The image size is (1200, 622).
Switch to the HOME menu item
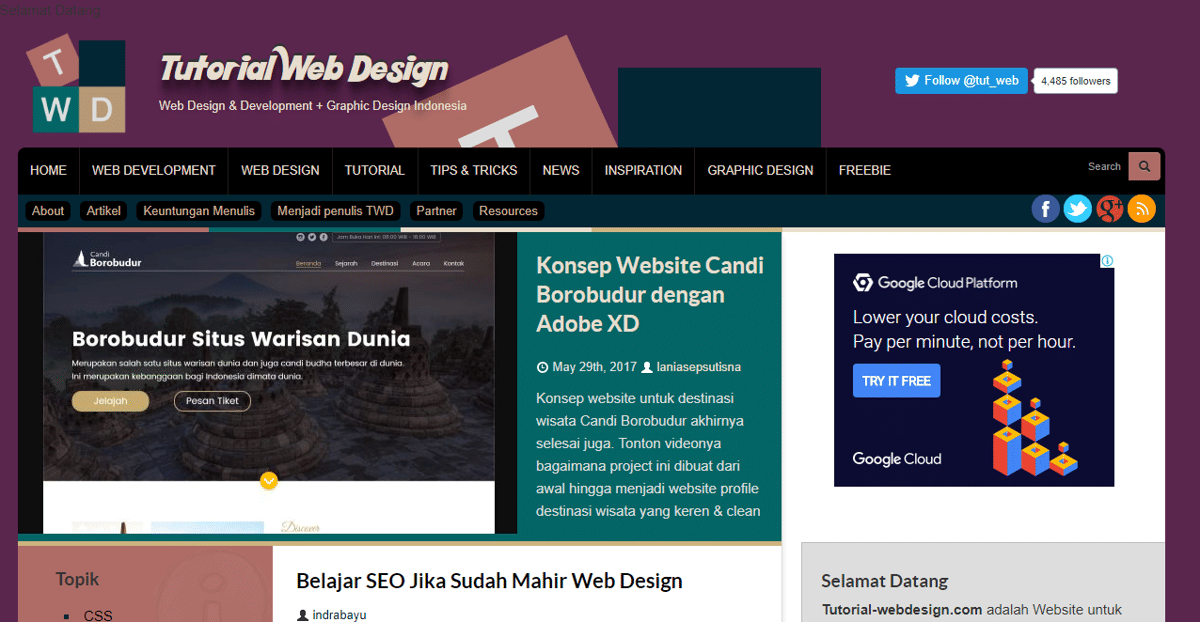click(x=48, y=170)
